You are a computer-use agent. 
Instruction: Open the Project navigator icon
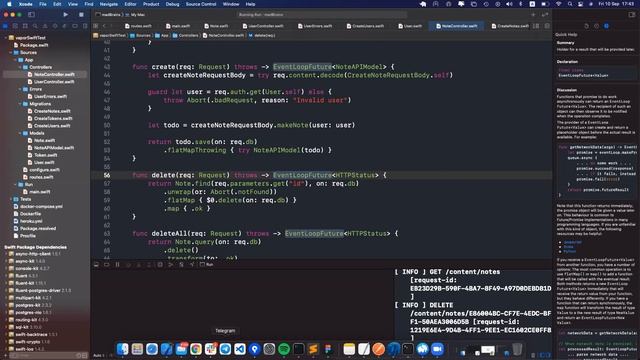tap(5, 26)
